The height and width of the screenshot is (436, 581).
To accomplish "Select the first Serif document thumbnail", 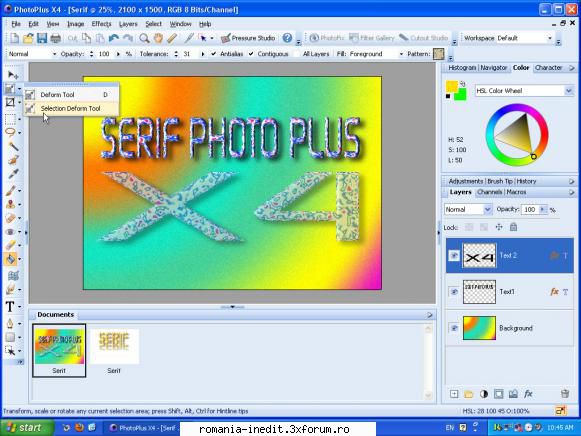I will pyautogui.click(x=59, y=350).
